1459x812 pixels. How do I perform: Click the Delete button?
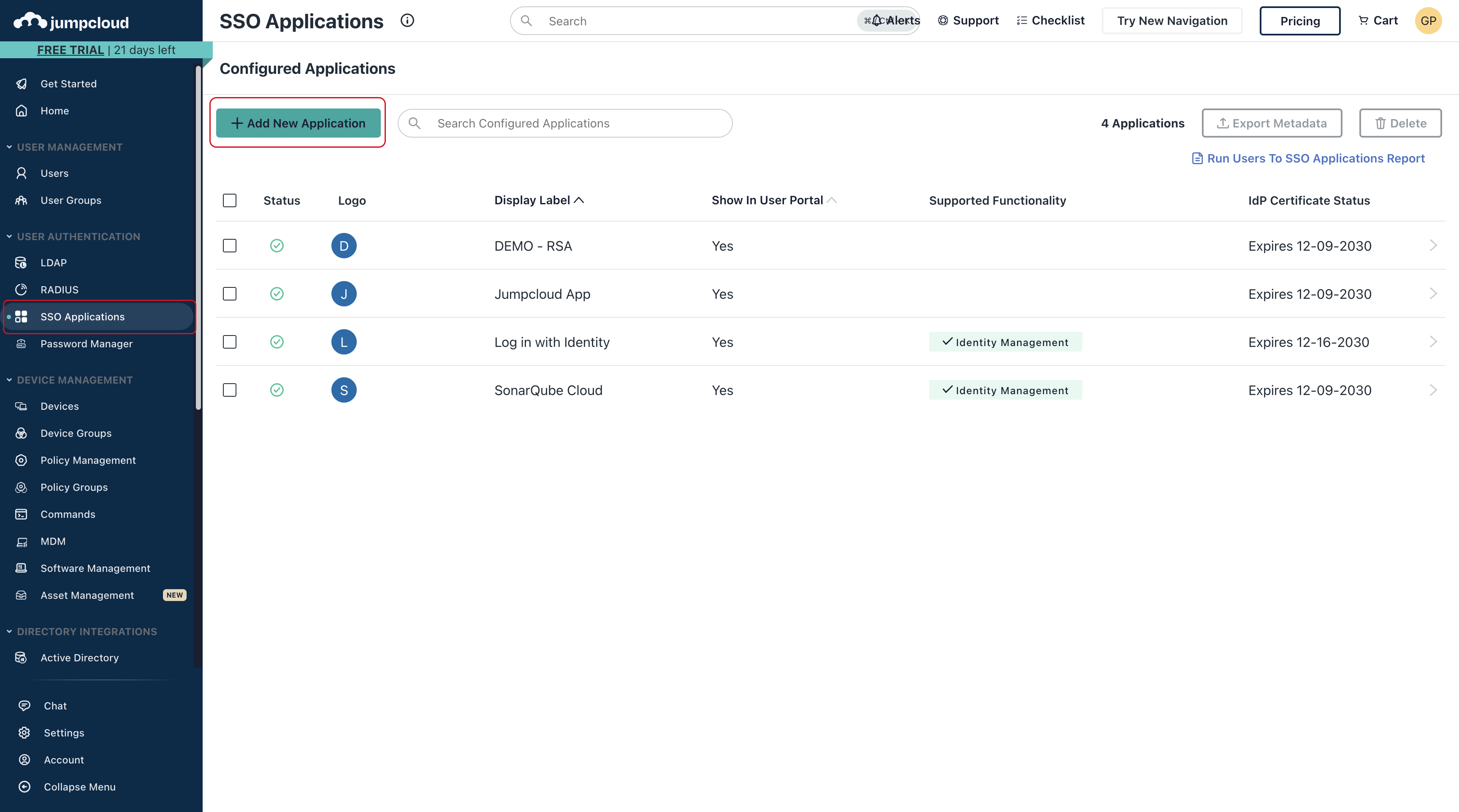(x=1400, y=123)
